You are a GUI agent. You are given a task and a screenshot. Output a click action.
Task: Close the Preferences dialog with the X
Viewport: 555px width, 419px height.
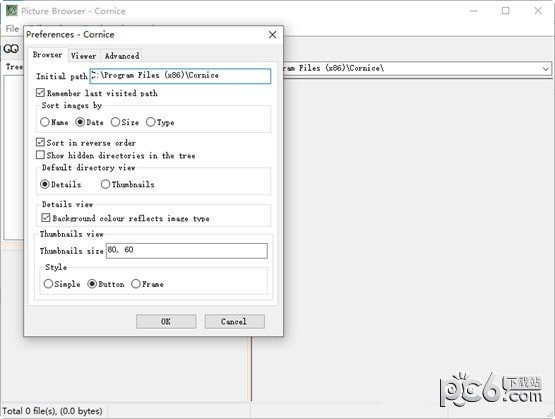(x=272, y=35)
